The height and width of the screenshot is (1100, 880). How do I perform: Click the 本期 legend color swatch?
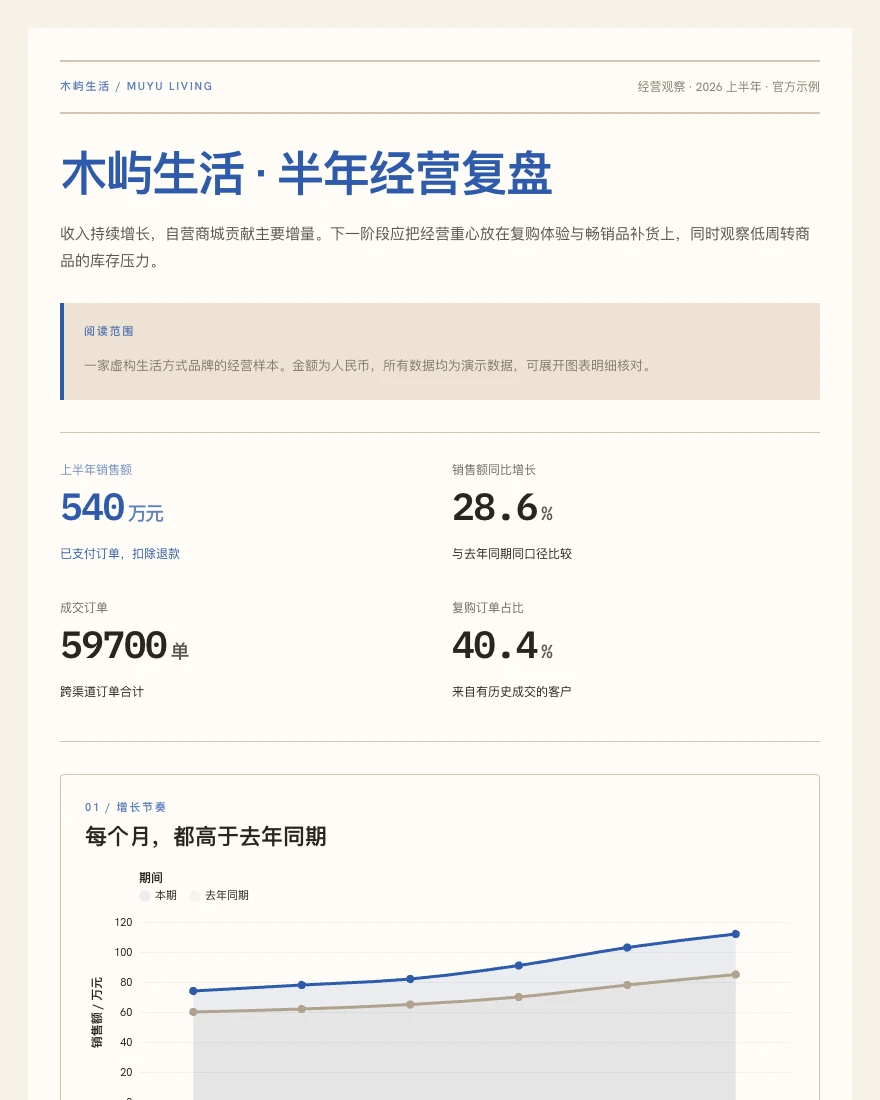(145, 896)
